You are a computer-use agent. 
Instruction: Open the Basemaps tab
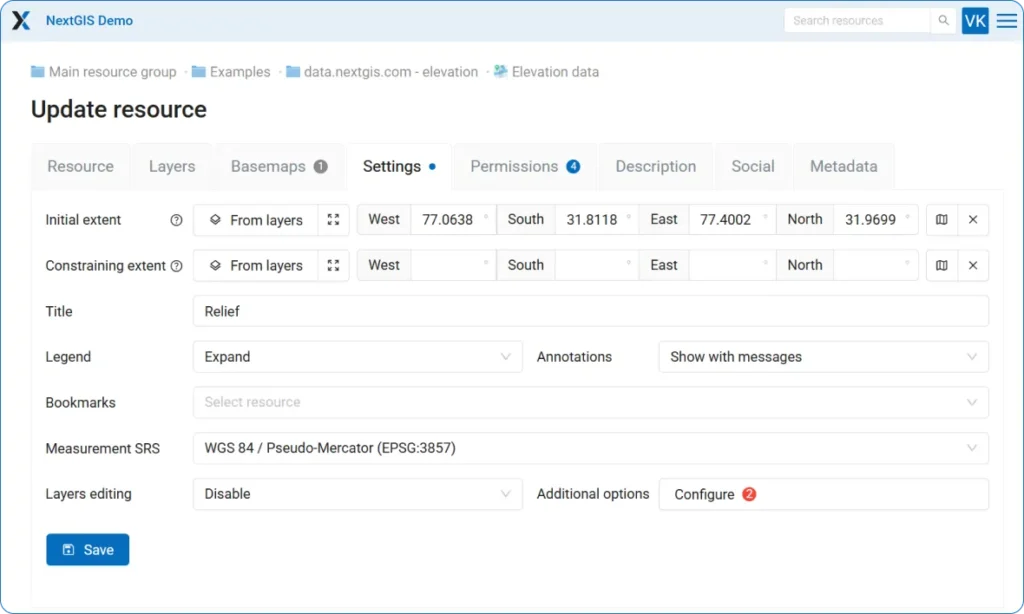pyautogui.click(x=279, y=167)
